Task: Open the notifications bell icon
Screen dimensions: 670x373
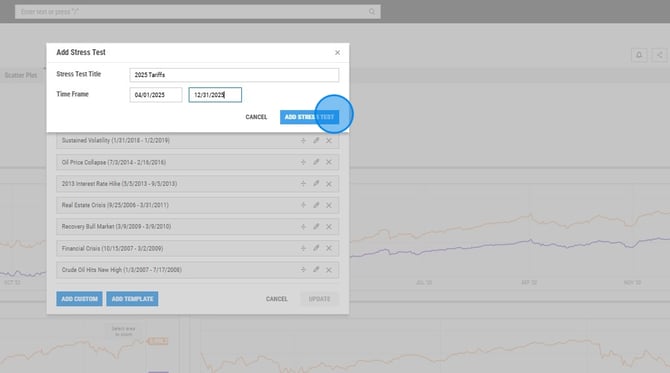Action: [639, 55]
